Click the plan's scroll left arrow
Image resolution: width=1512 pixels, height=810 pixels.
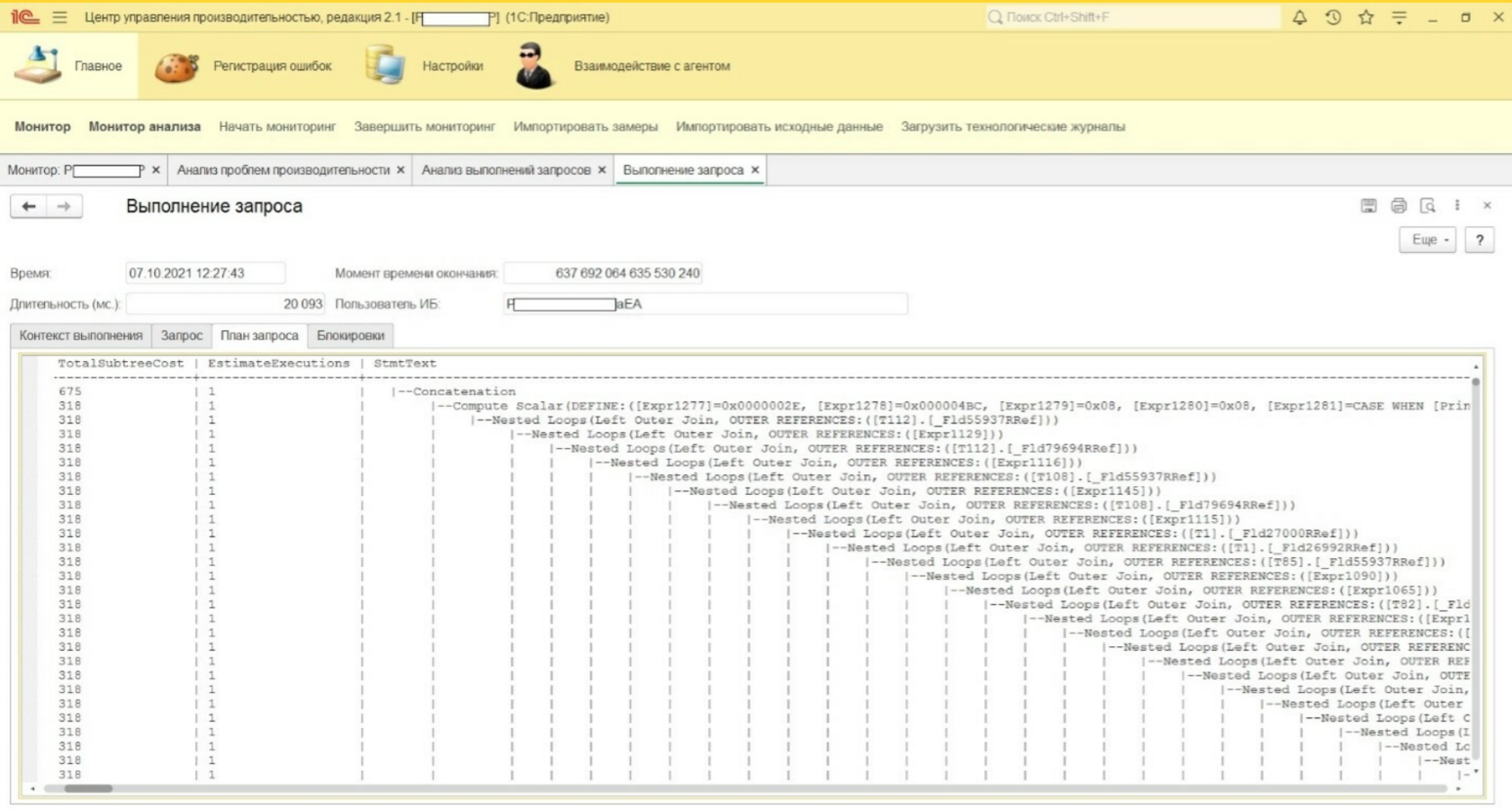tap(33, 788)
